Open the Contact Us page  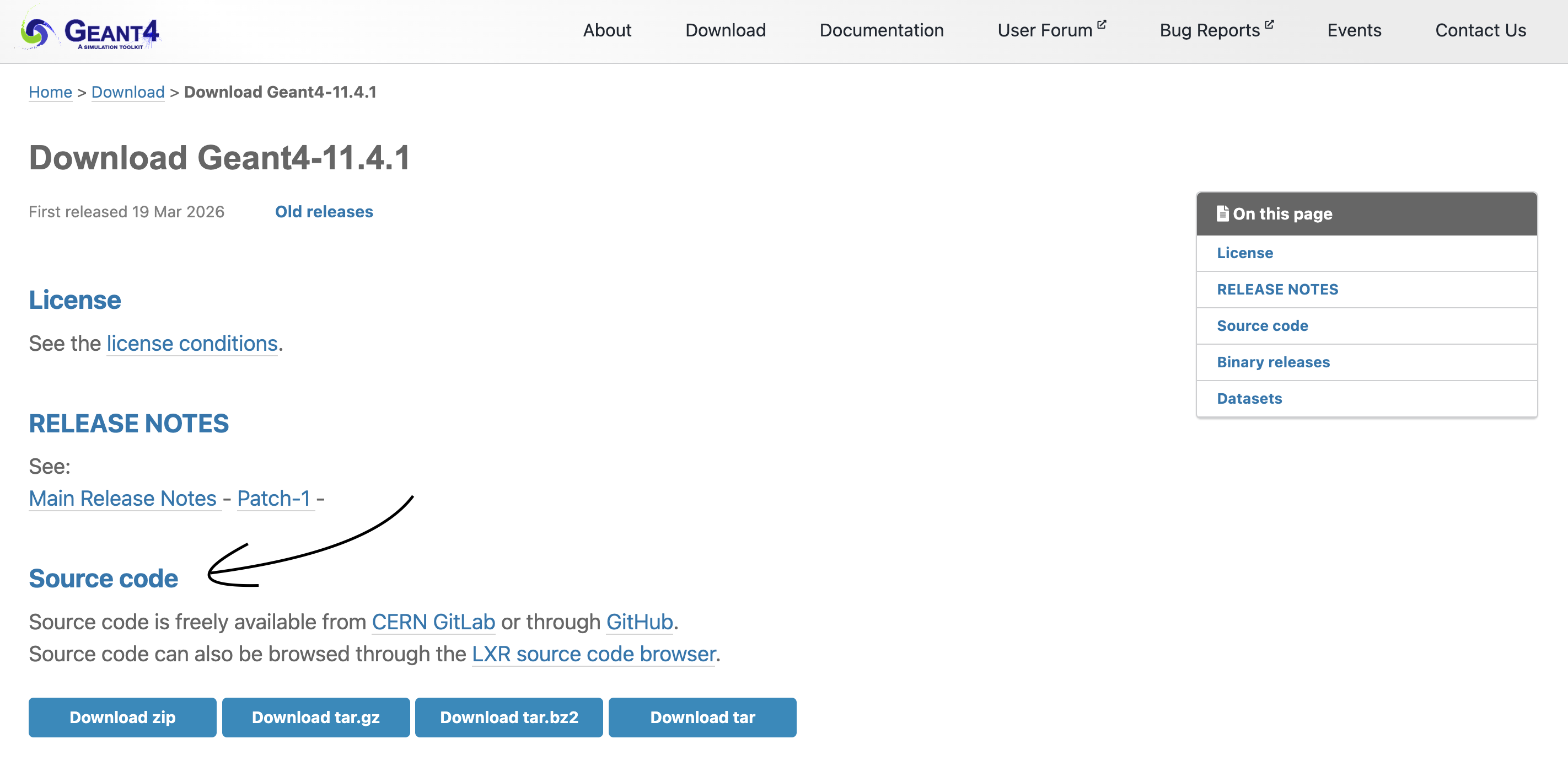(x=1480, y=30)
